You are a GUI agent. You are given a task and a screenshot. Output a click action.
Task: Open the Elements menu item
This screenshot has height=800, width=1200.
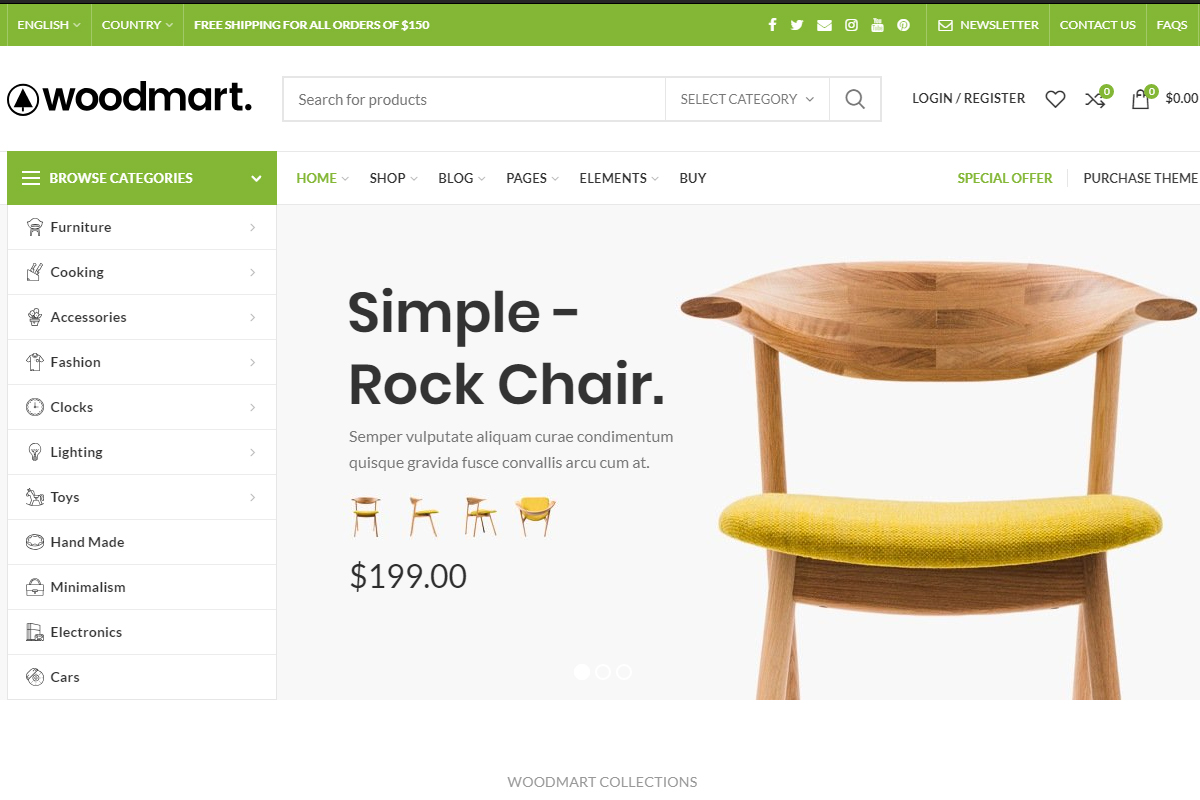619,178
